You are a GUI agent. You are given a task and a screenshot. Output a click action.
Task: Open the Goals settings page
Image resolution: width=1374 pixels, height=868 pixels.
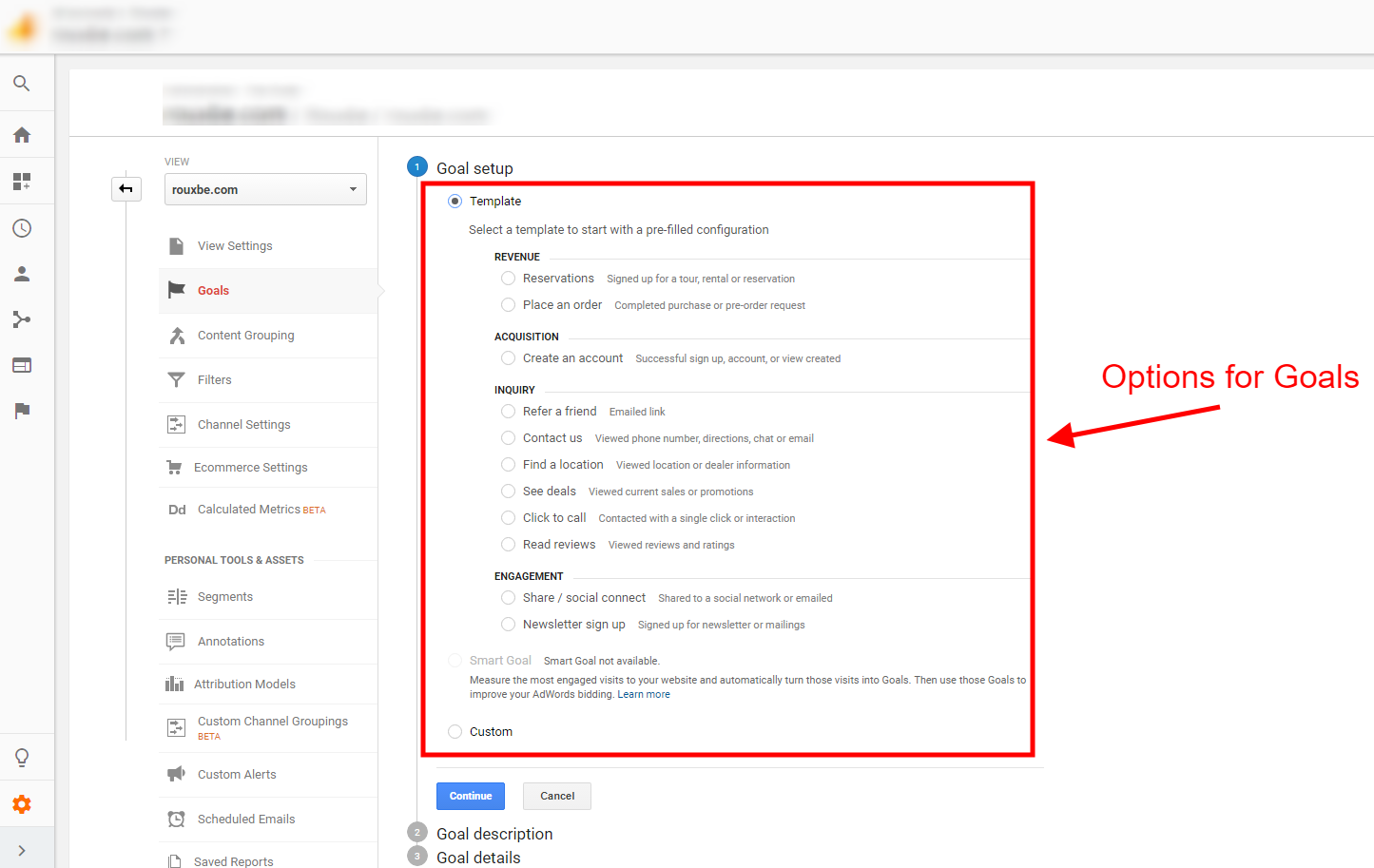click(213, 290)
